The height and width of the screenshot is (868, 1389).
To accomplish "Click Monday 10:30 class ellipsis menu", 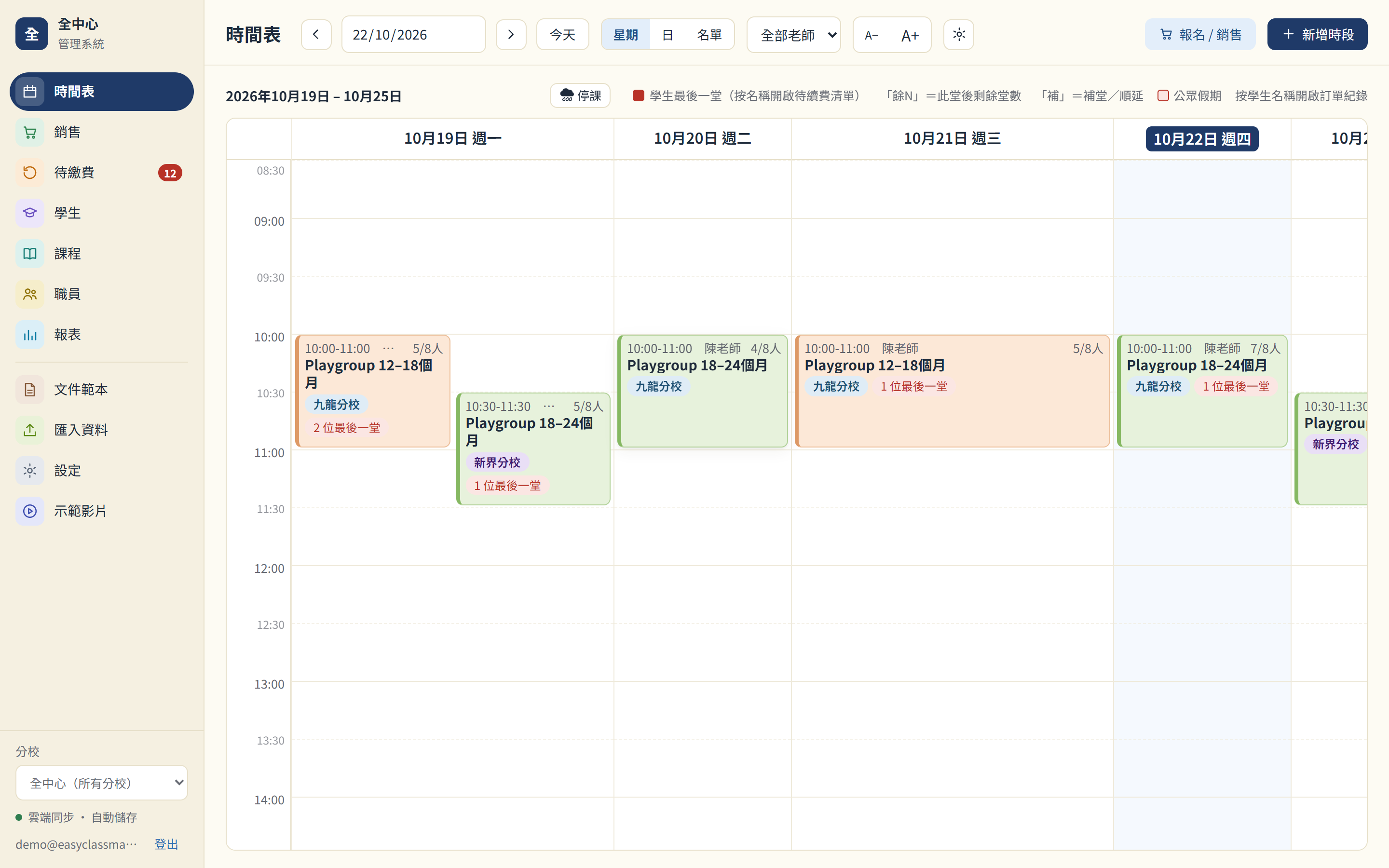I will click(x=549, y=407).
